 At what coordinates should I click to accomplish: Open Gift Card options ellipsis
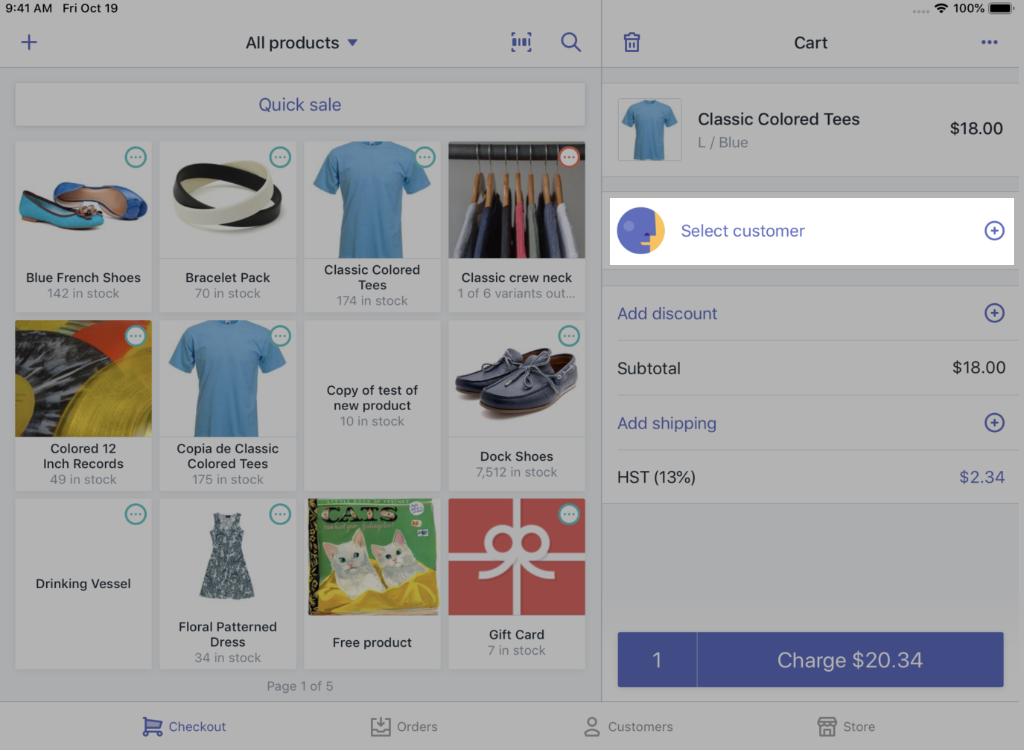[x=569, y=514]
